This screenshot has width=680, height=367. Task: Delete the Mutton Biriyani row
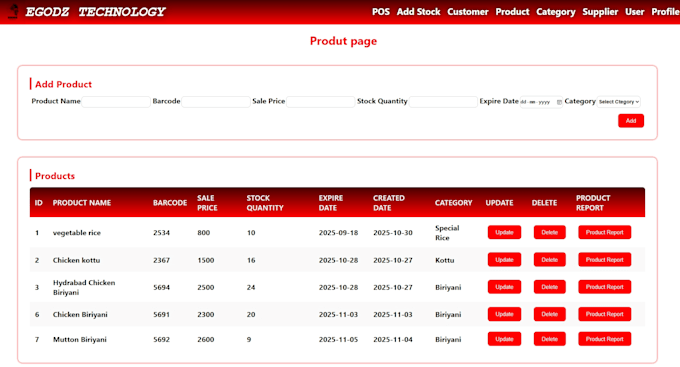[x=549, y=339]
